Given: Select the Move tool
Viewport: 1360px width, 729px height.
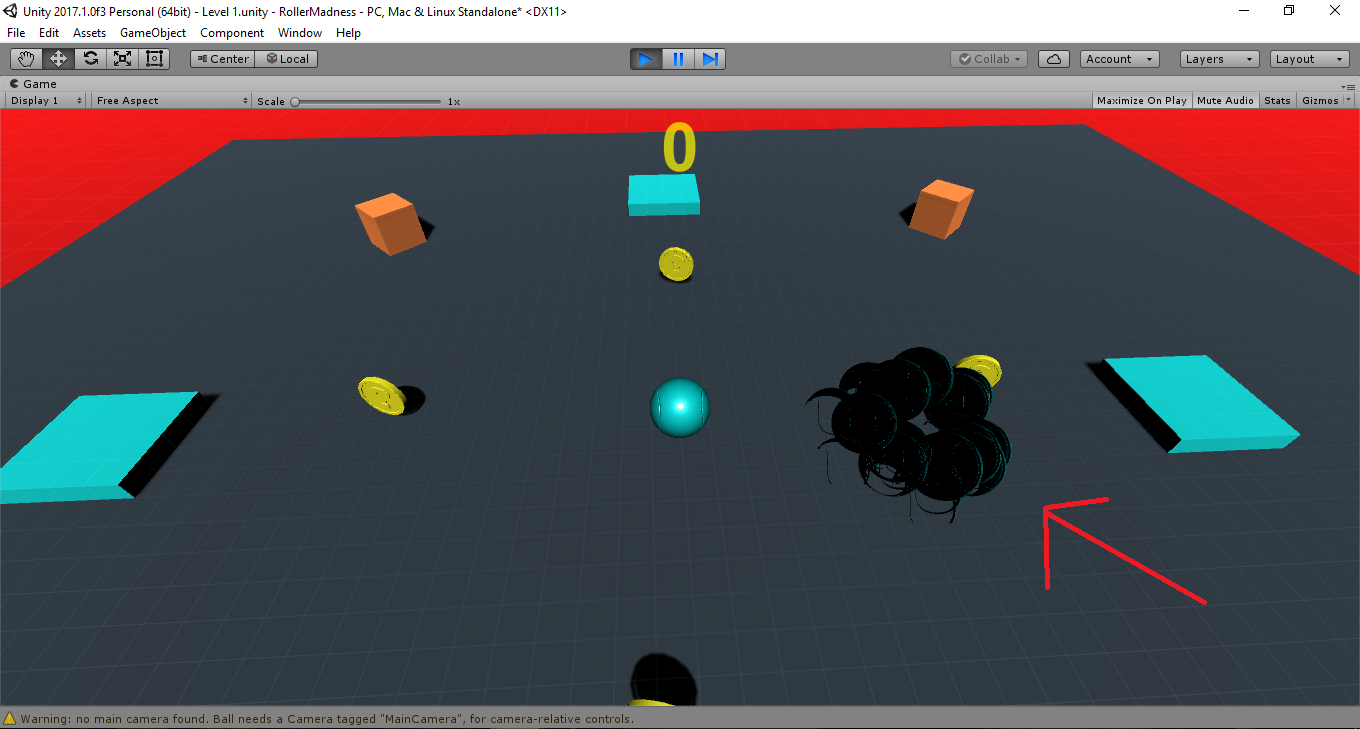Looking at the screenshot, I should pyautogui.click(x=58, y=59).
